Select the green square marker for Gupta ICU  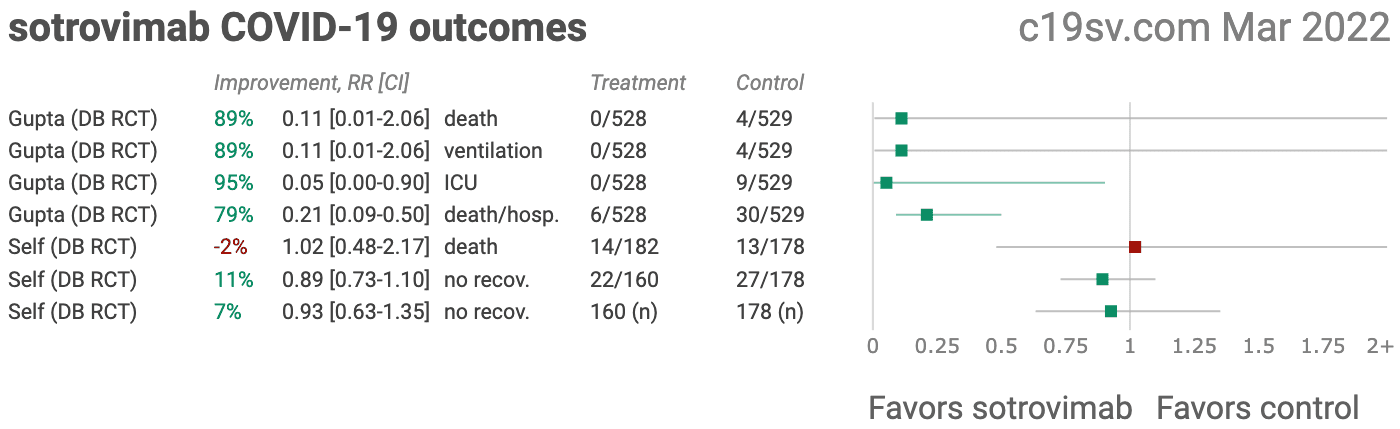click(886, 183)
